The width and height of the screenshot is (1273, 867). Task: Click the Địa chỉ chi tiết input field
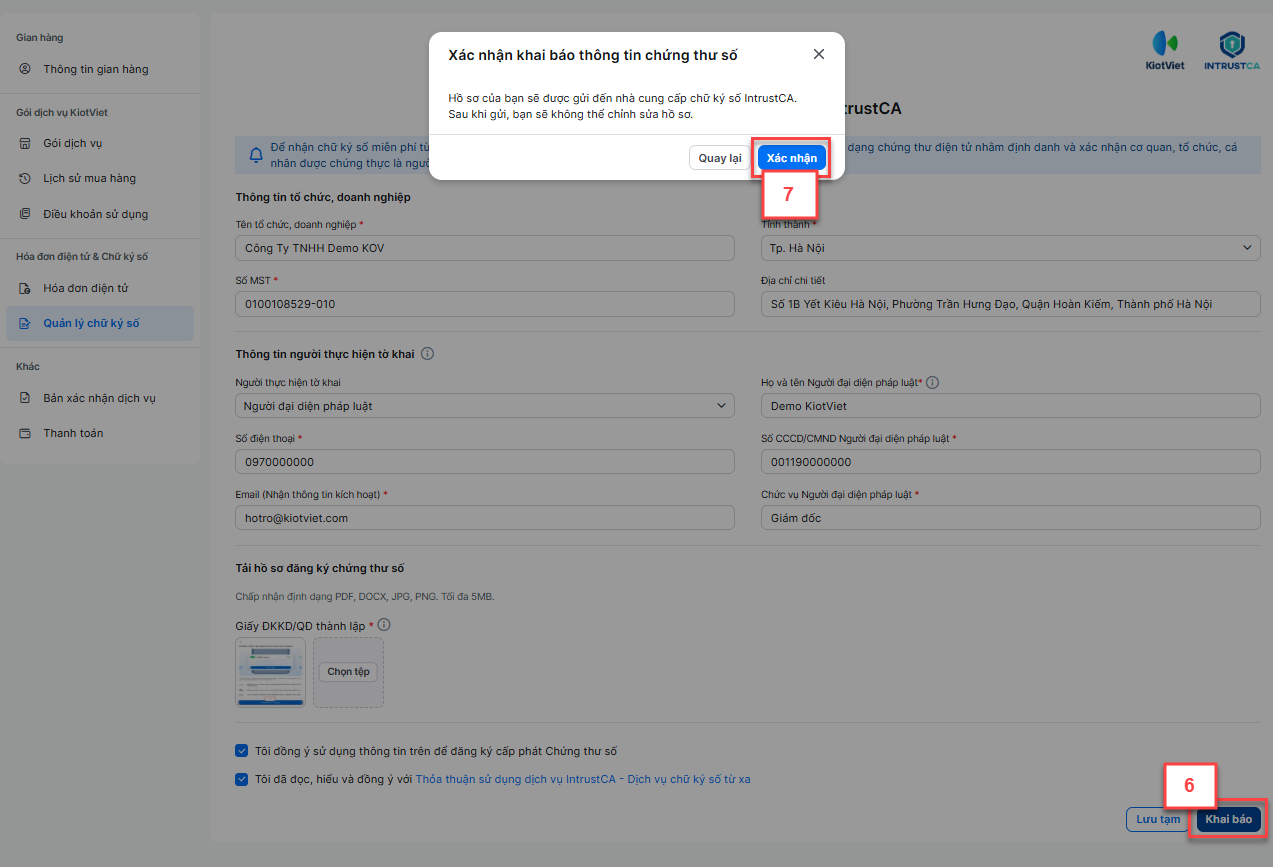[1010, 304]
